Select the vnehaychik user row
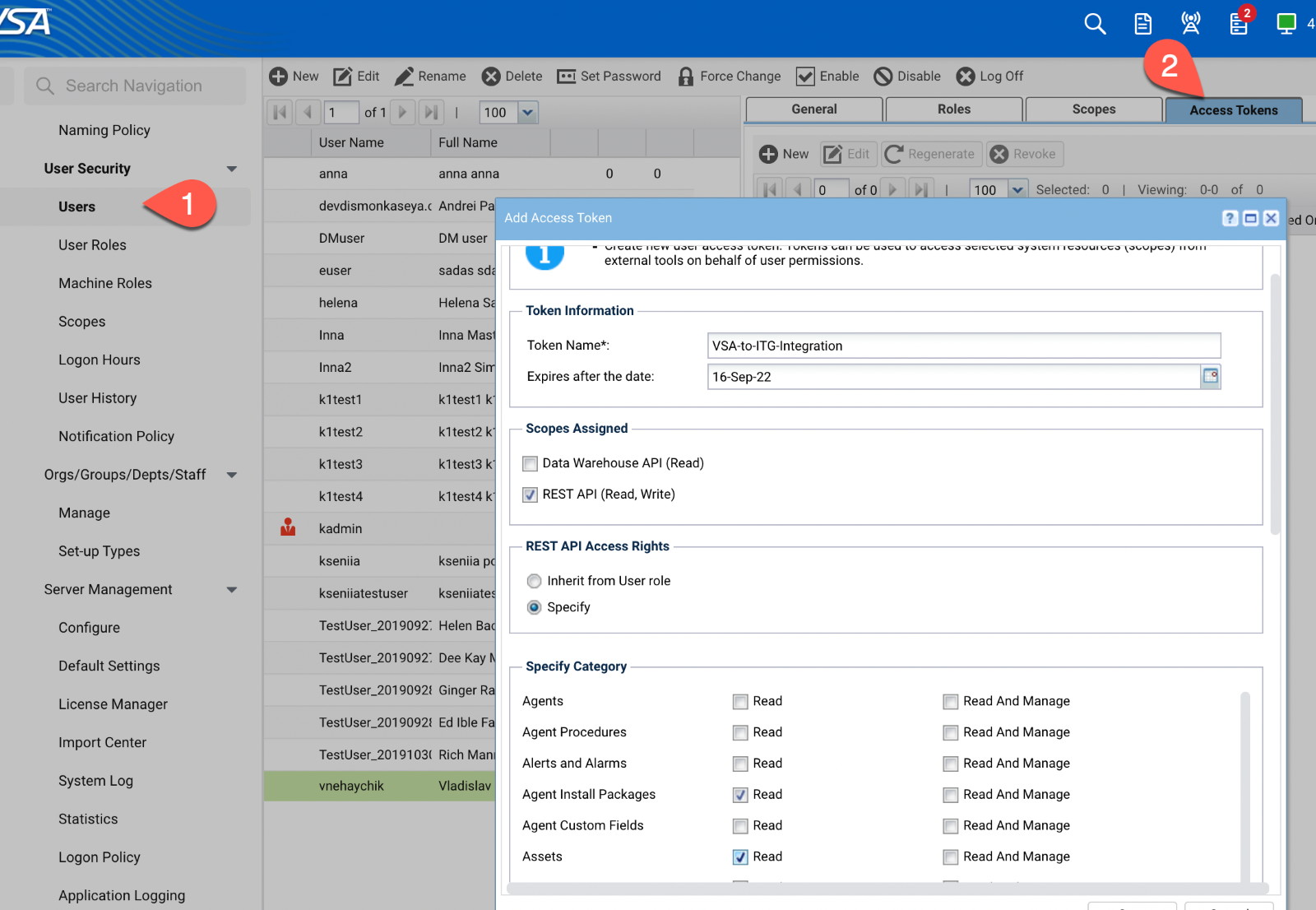Viewport: 1316px width, 910px height. [x=379, y=786]
